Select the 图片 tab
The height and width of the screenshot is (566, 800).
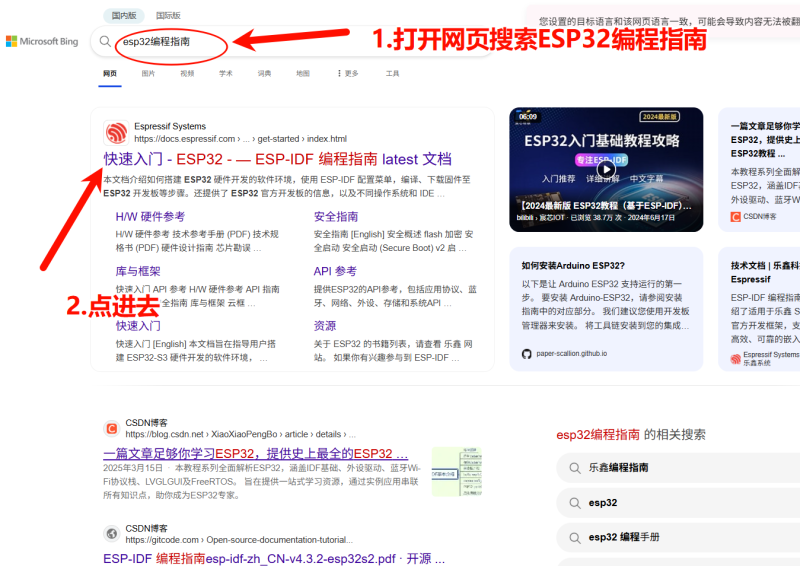pyautogui.click(x=148, y=73)
